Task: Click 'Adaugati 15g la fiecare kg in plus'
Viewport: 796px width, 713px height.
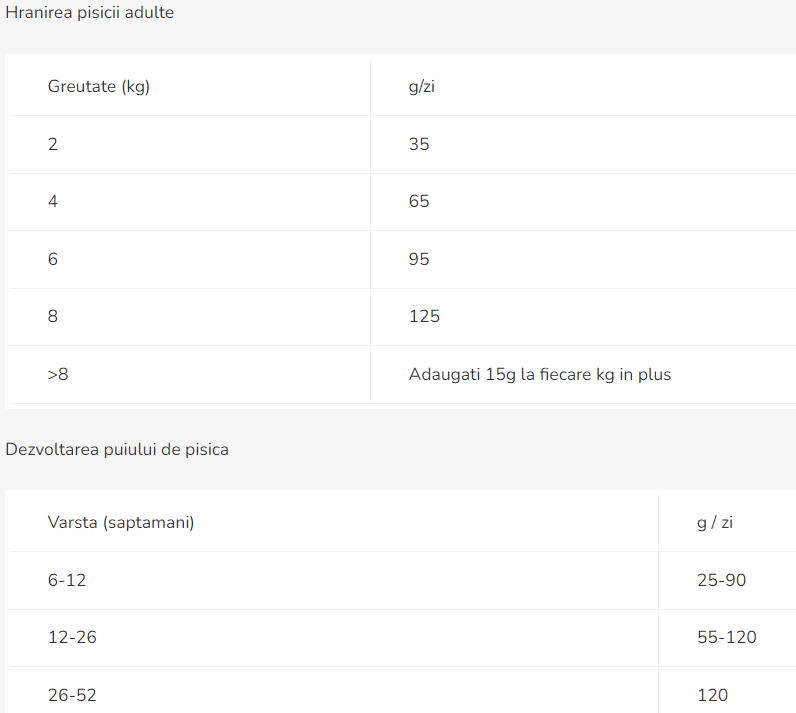Action: coord(540,375)
